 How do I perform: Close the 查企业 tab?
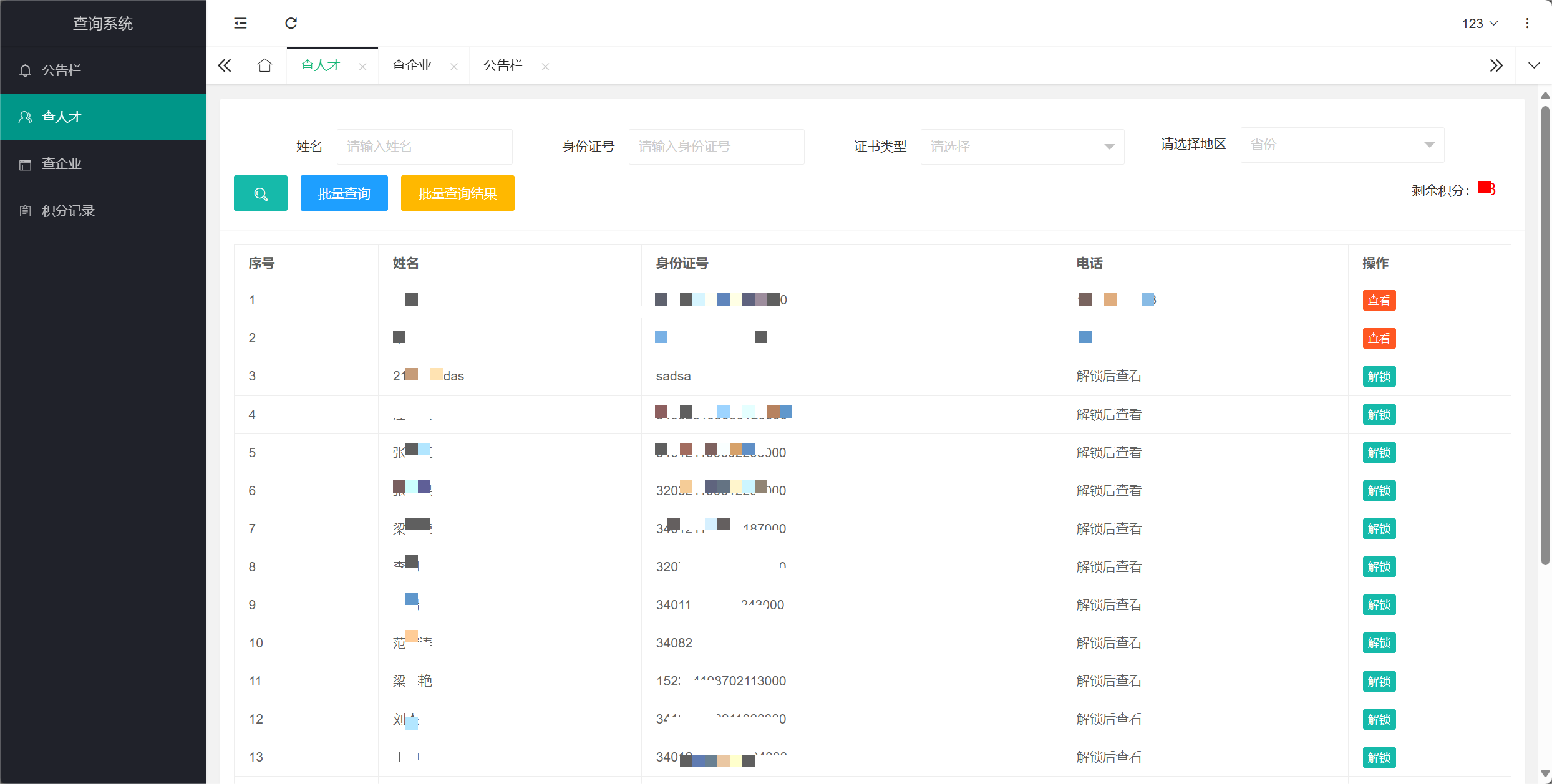454,67
